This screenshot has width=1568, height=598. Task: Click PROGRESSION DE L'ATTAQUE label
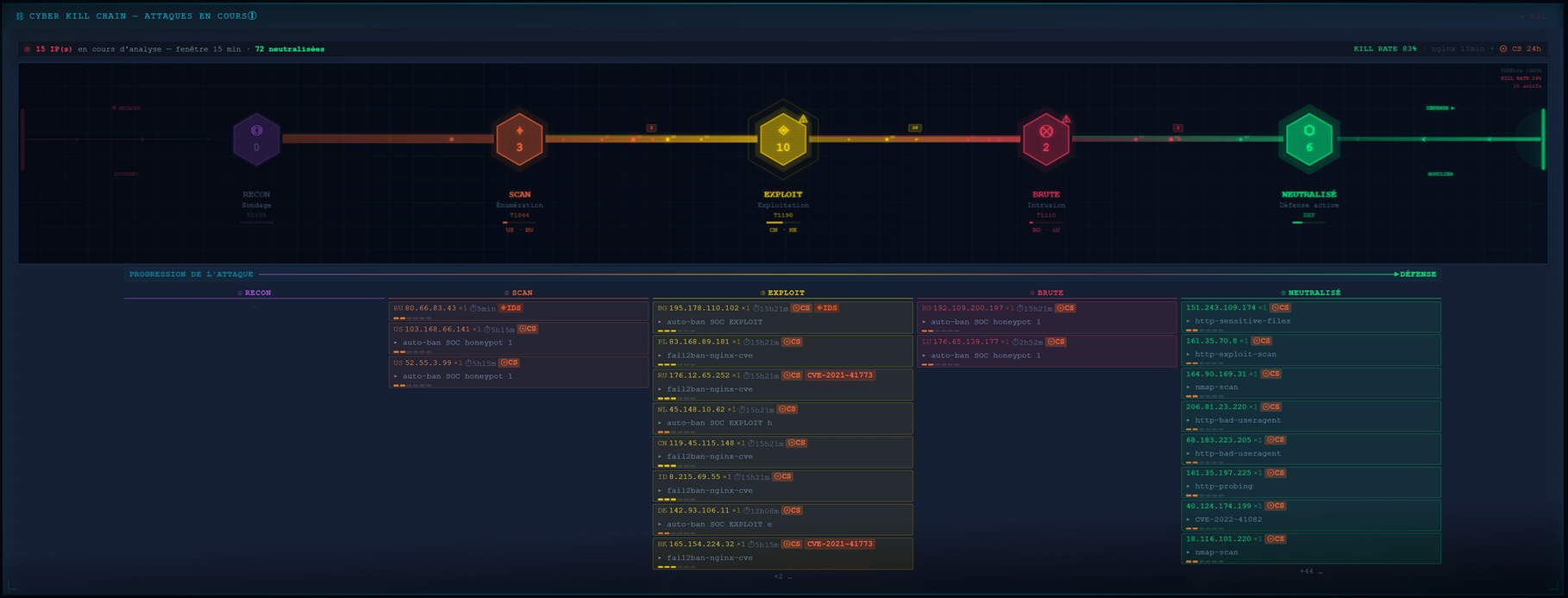click(x=191, y=274)
